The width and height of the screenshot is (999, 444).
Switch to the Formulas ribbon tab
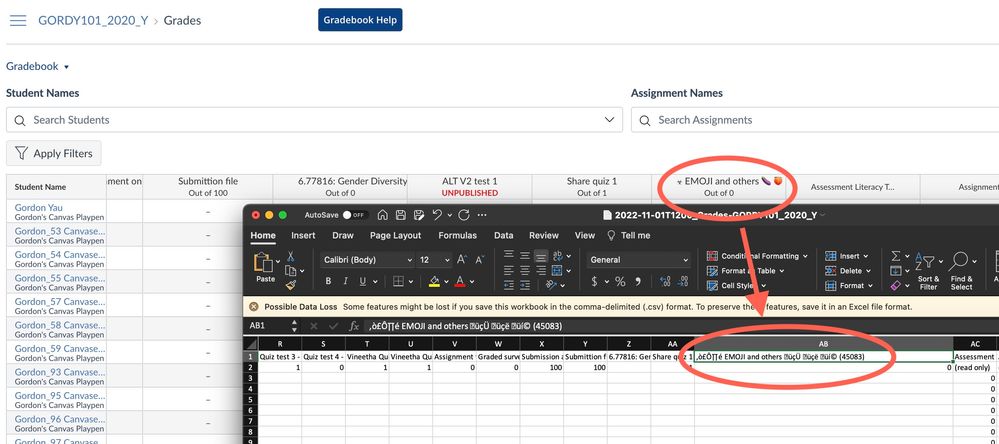(459, 236)
